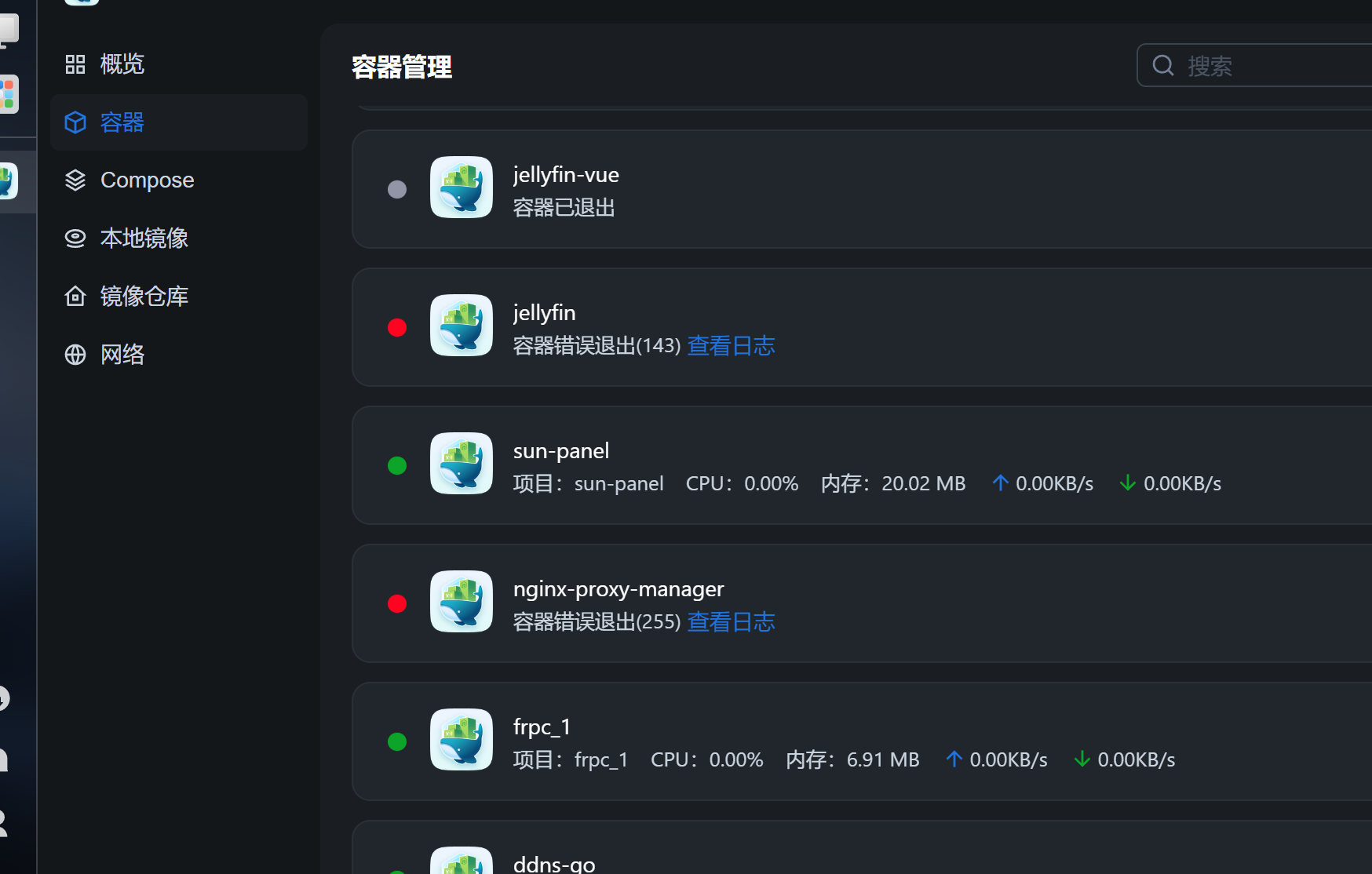
Task: Select the ddns-go container name
Action: (554, 865)
